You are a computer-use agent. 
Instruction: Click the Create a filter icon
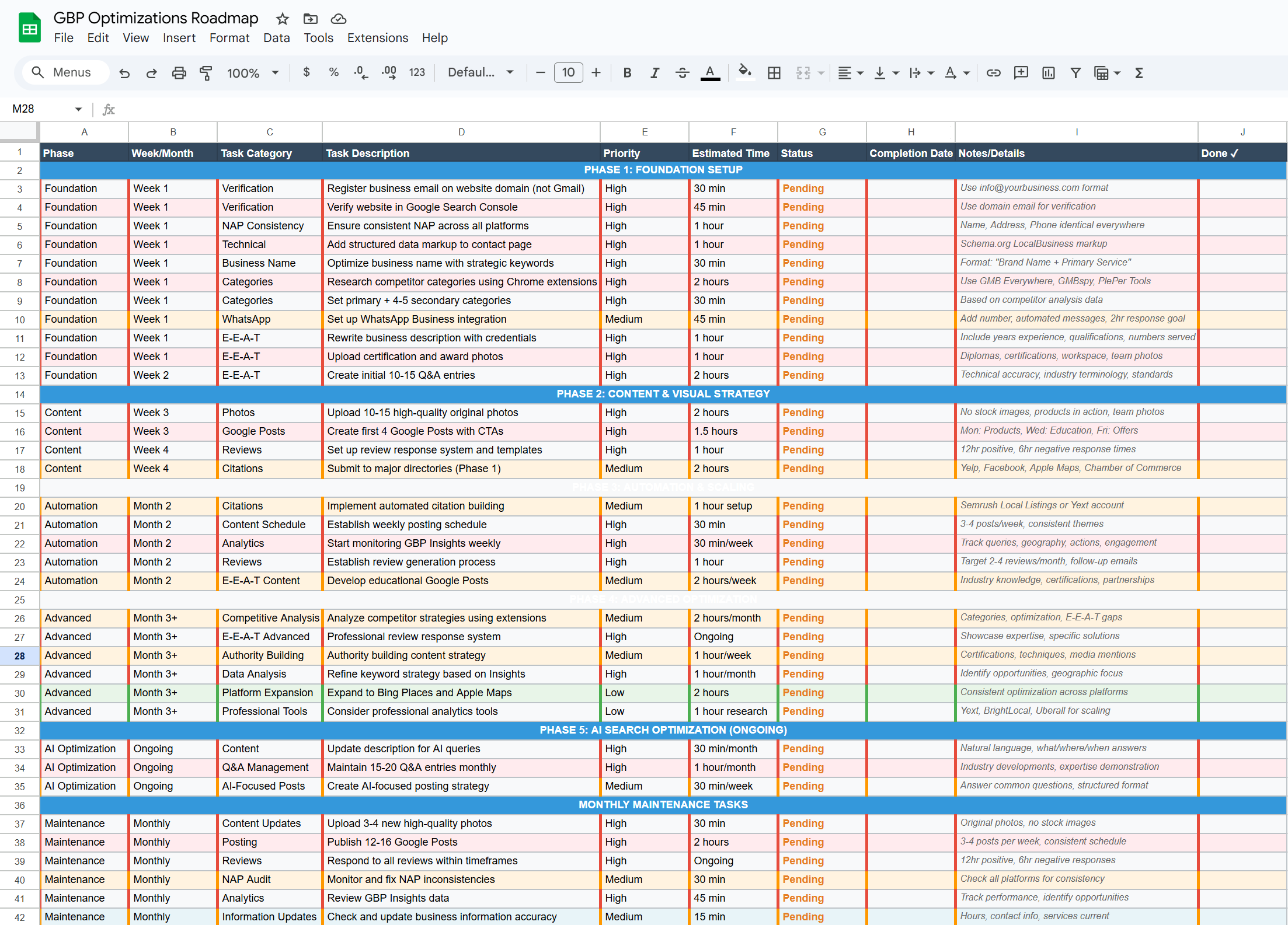coord(1075,73)
